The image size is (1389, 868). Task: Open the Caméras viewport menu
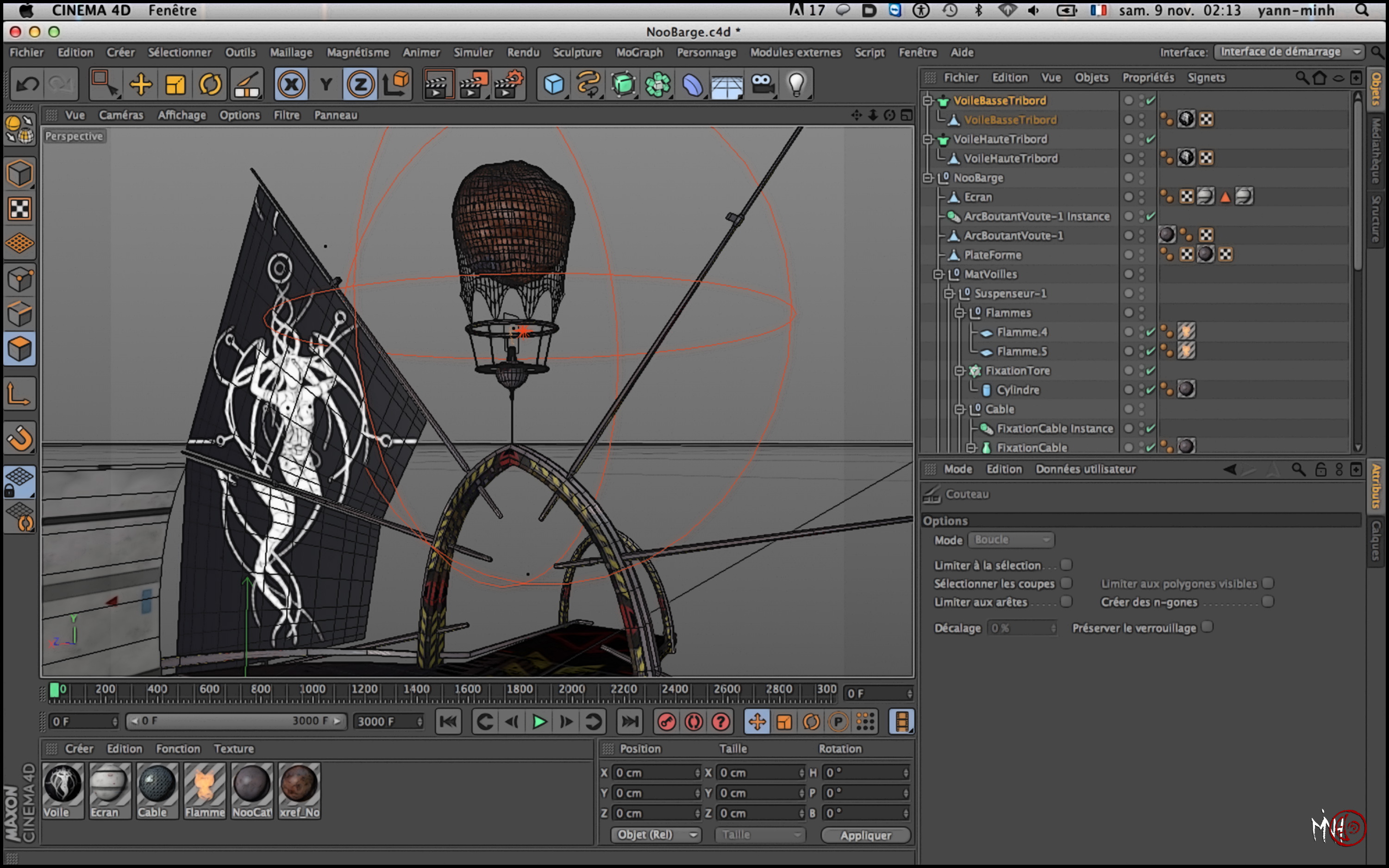[x=121, y=115]
